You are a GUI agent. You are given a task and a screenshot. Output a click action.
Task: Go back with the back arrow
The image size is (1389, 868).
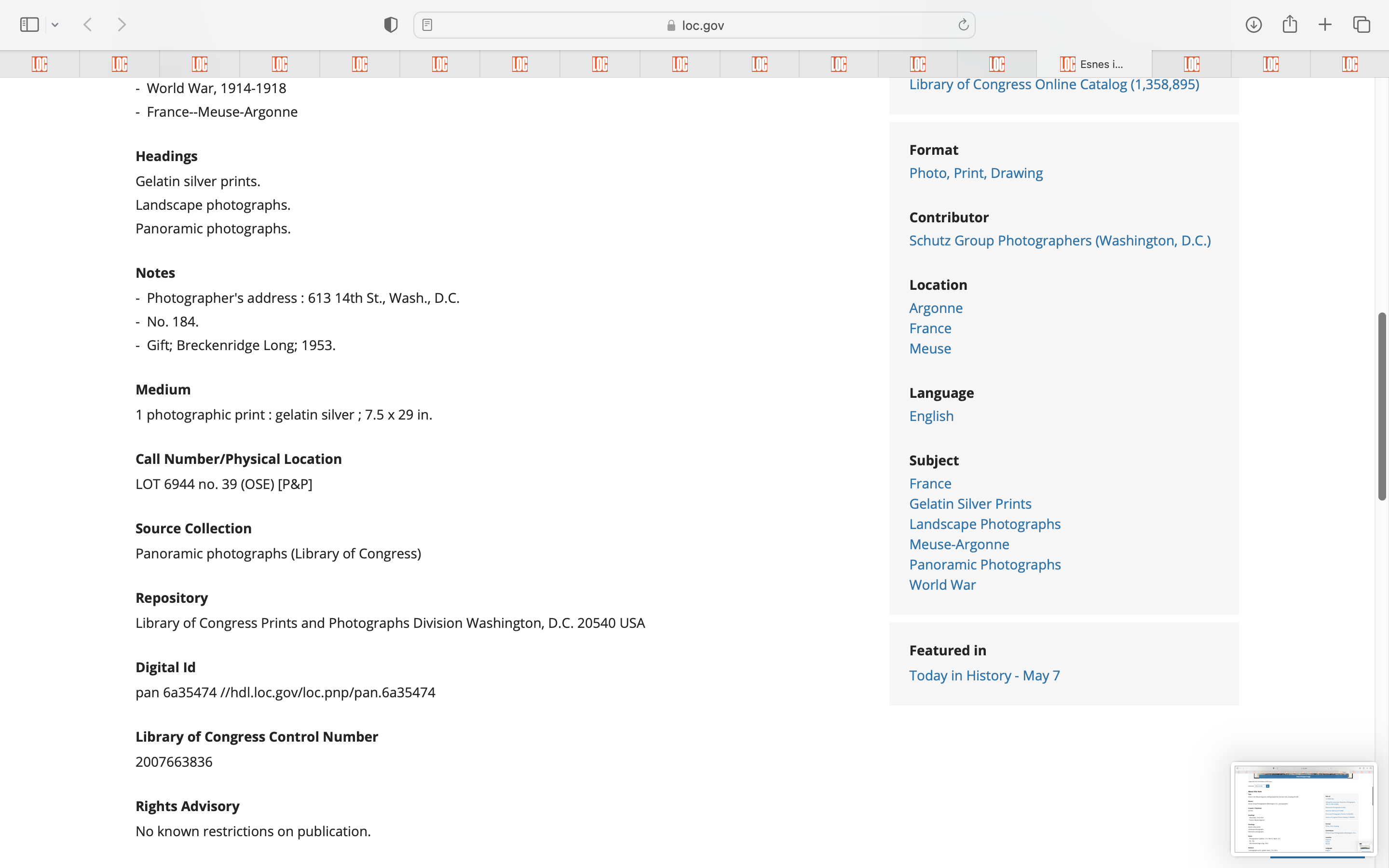[x=88, y=25]
